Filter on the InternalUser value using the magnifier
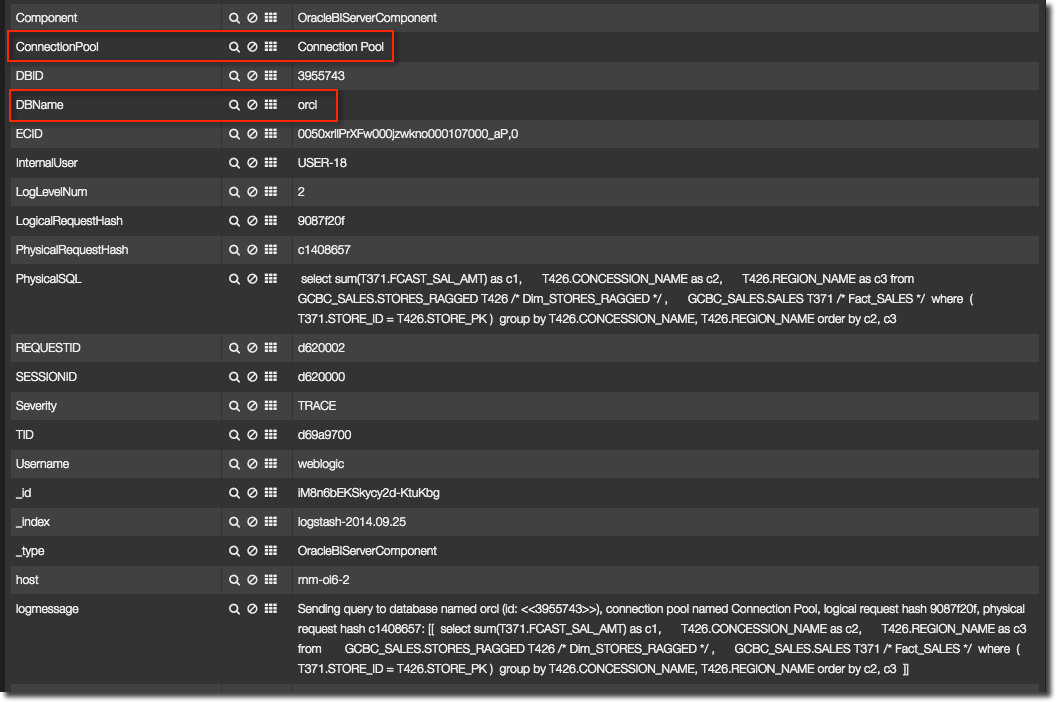Viewport: 1056px width, 702px height. click(234, 163)
